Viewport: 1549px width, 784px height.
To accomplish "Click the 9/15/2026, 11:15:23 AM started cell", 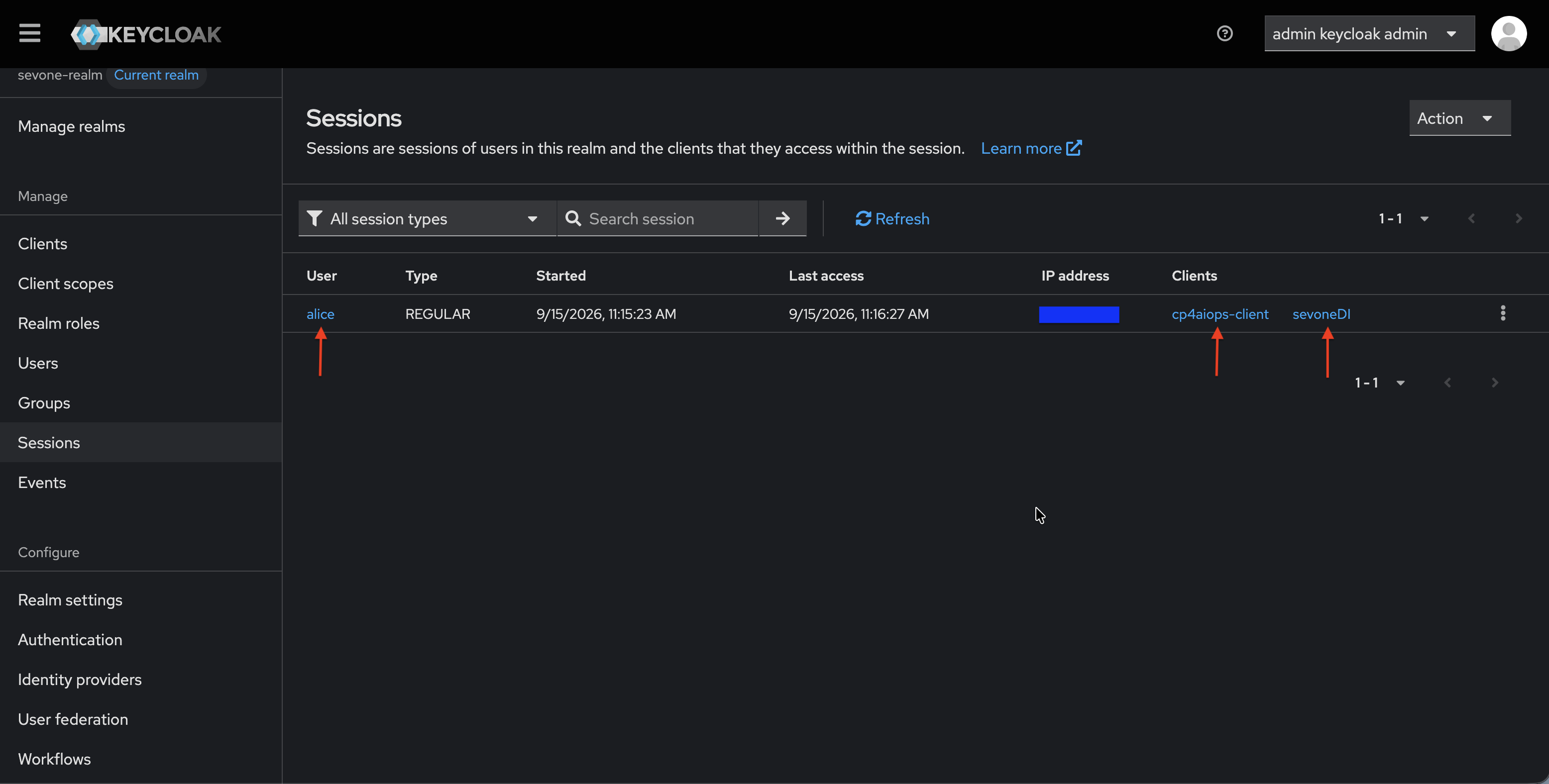I will [606, 314].
